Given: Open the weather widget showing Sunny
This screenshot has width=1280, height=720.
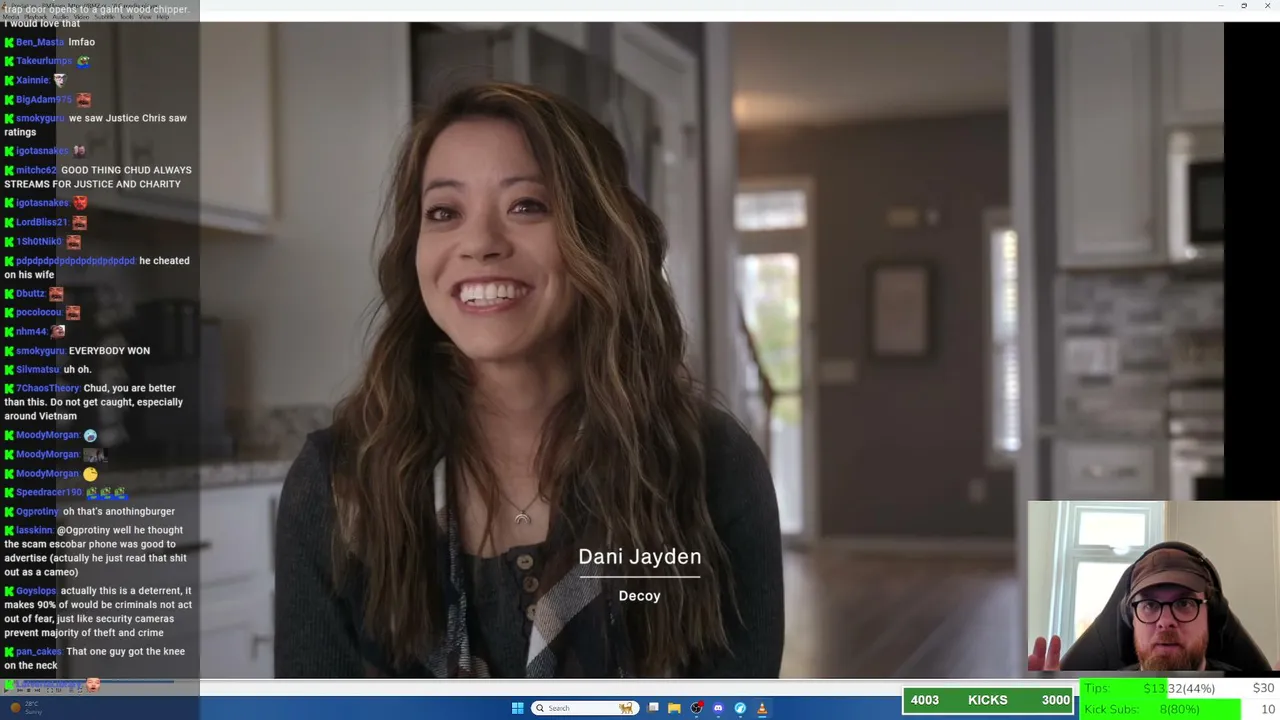Looking at the screenshot, I should [26, 708].
